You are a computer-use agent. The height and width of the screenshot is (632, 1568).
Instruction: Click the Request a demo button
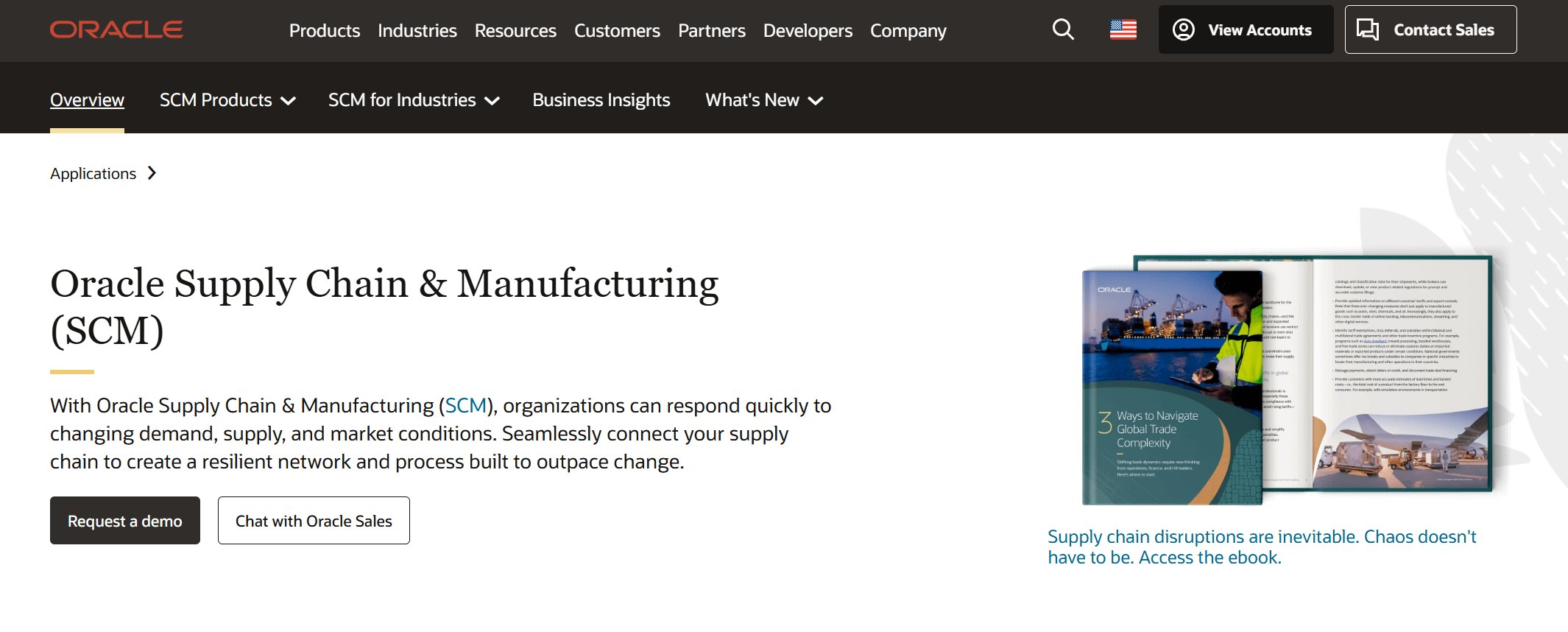[125, 521]
